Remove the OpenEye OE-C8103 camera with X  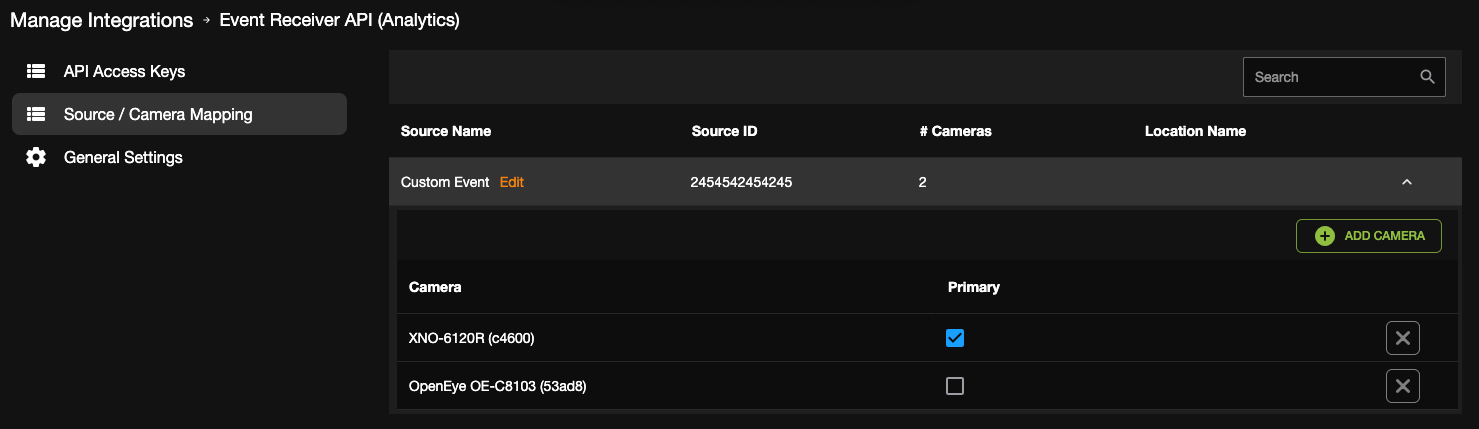pos(1403,386)
